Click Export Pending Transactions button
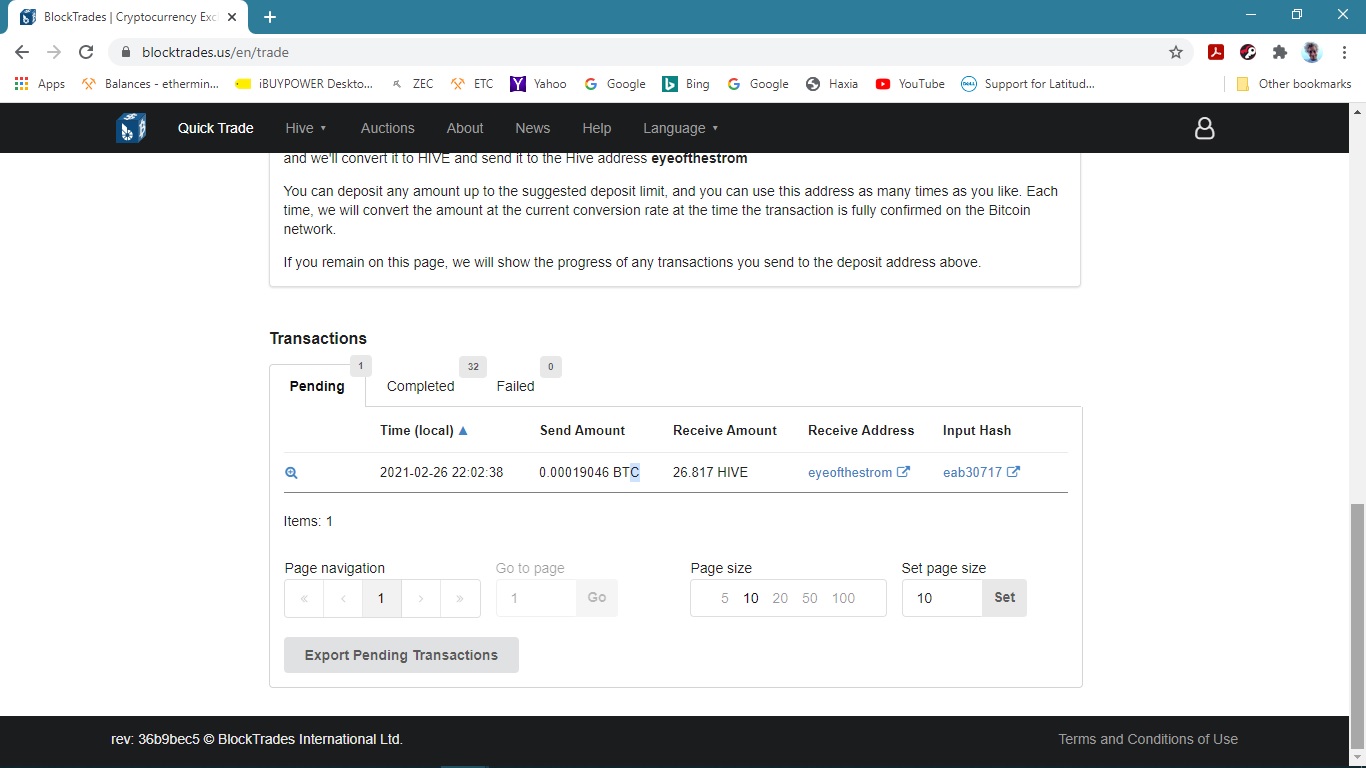Image resolution: width=1366 pixels, height=768 pixels. [x=401, y=655]
